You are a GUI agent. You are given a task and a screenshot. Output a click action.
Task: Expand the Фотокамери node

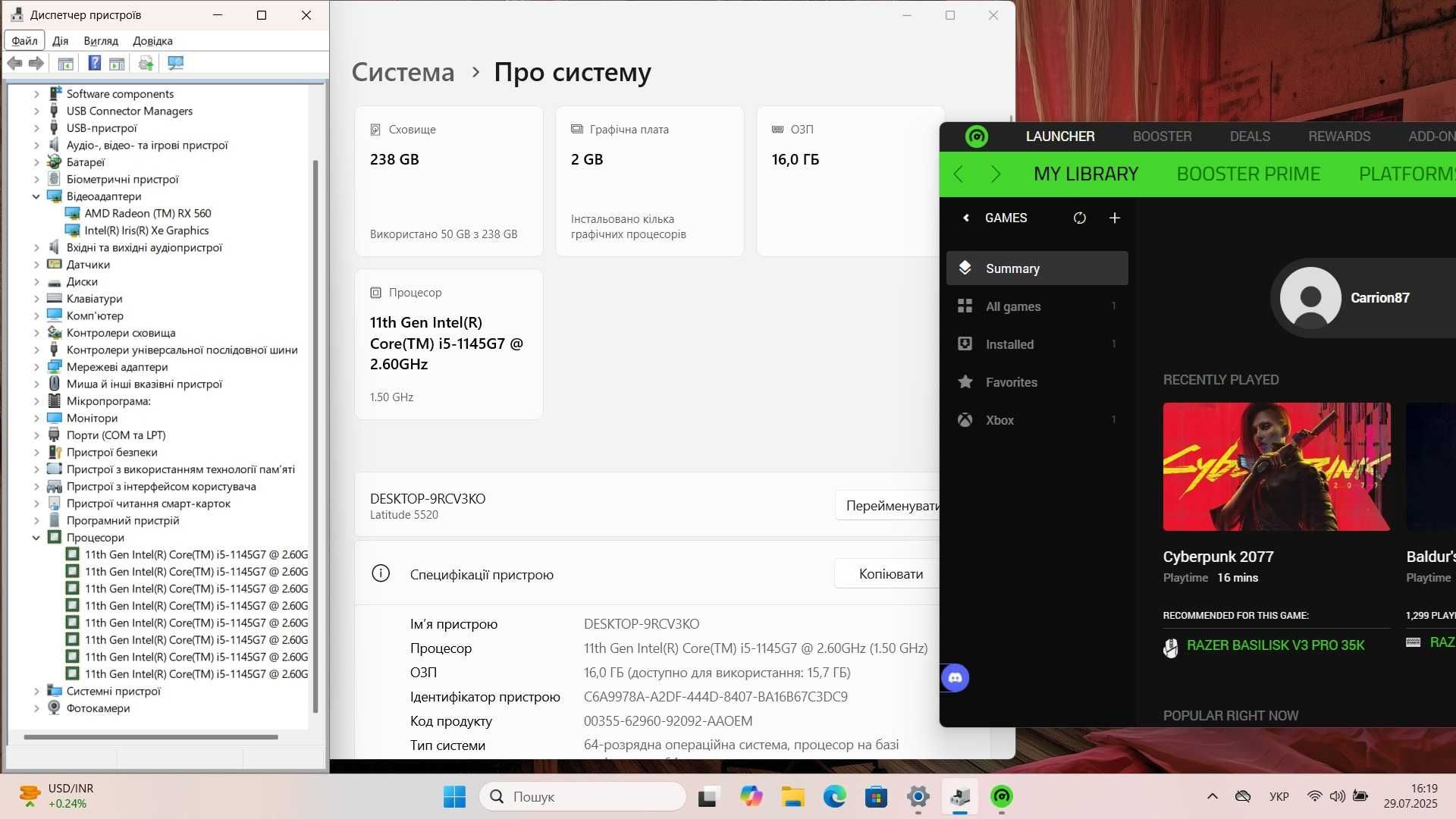36,708
